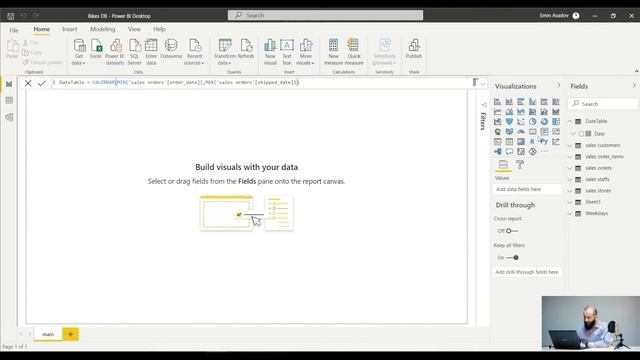Expand the sales customers table

pyautogui.click(x=570, y=145)
